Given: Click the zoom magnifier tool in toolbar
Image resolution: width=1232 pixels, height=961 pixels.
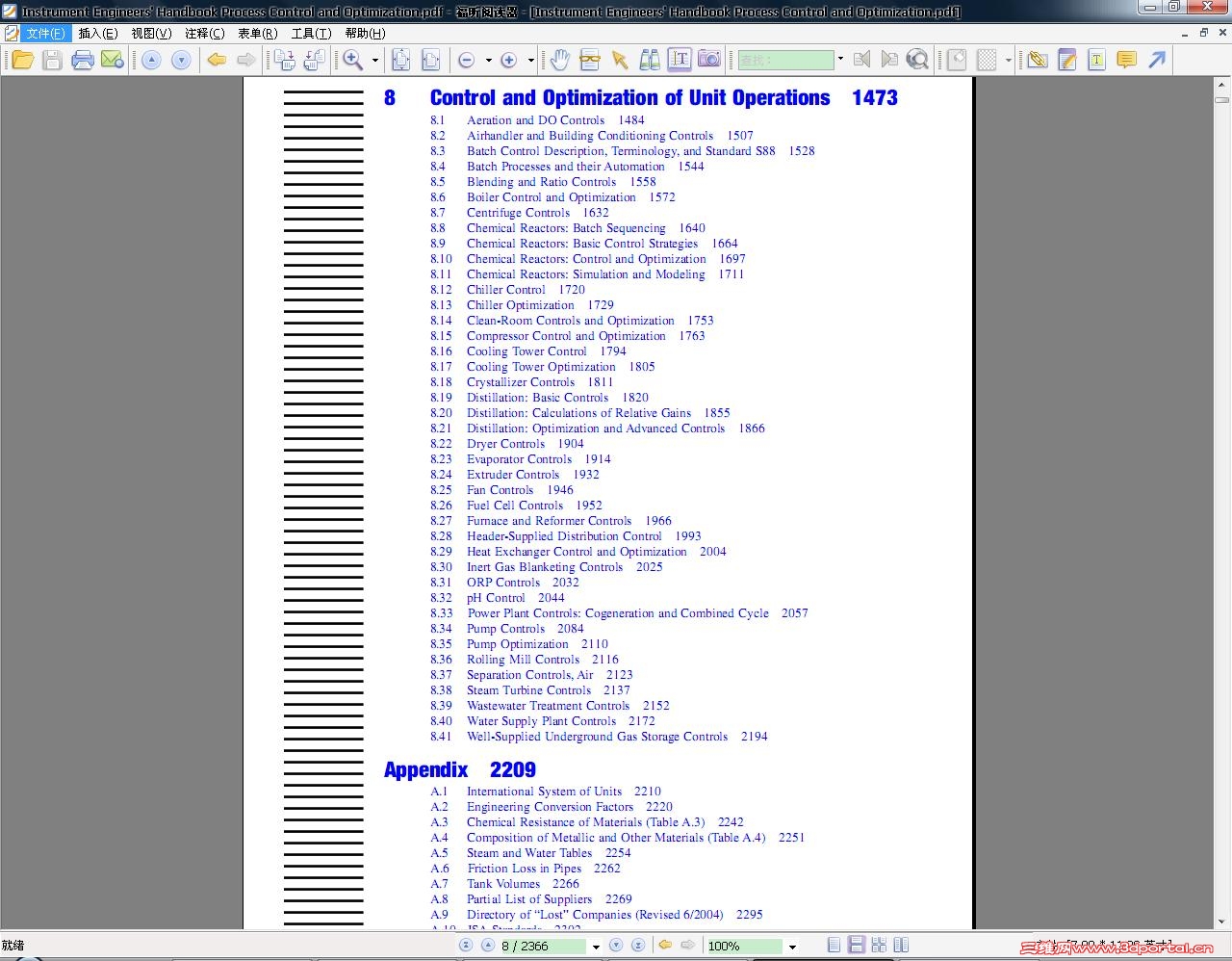Looking at the screenshot, I should click(x=353, y=60).
